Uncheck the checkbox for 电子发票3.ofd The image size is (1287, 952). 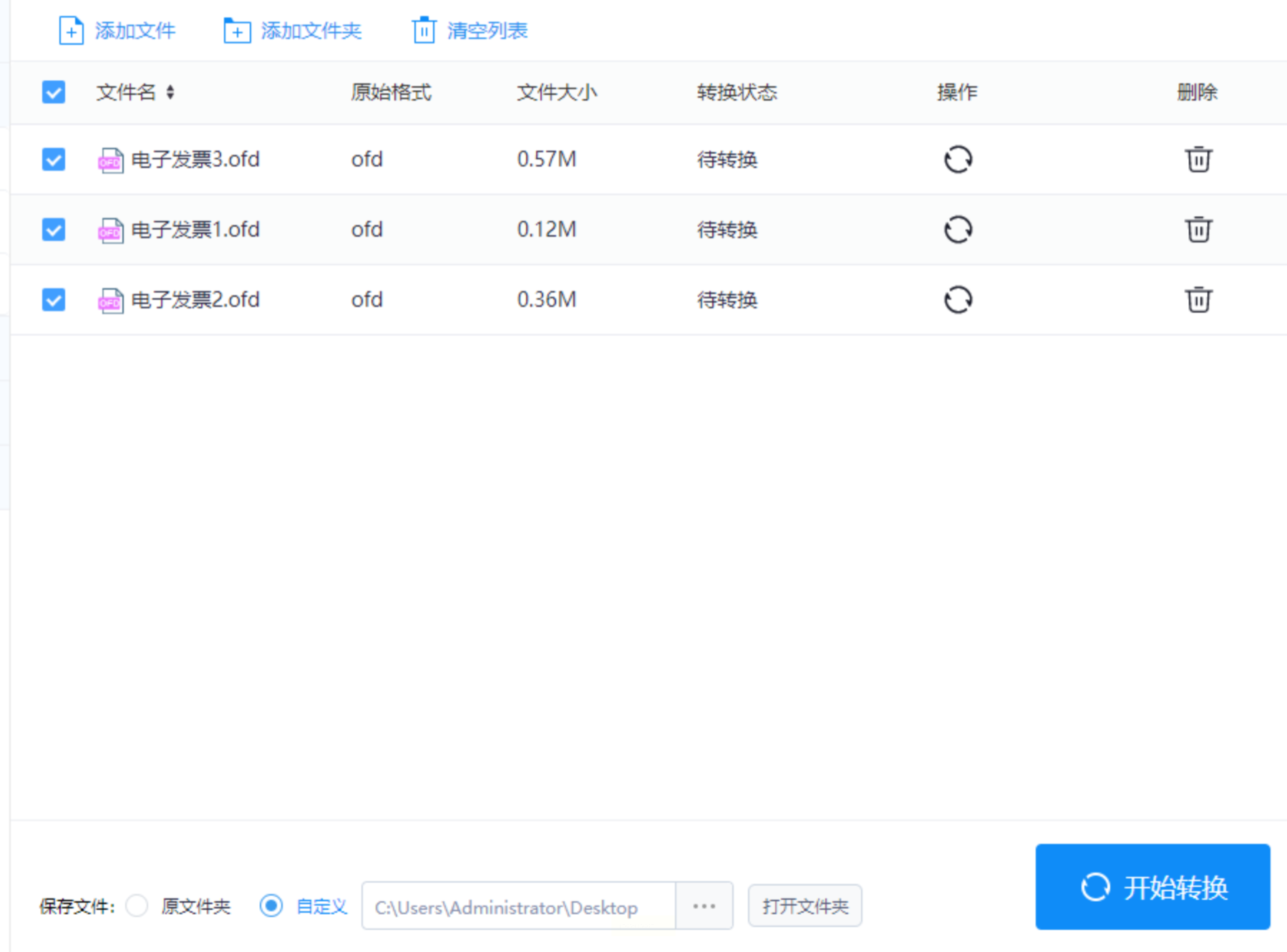(x=54, y=160)
